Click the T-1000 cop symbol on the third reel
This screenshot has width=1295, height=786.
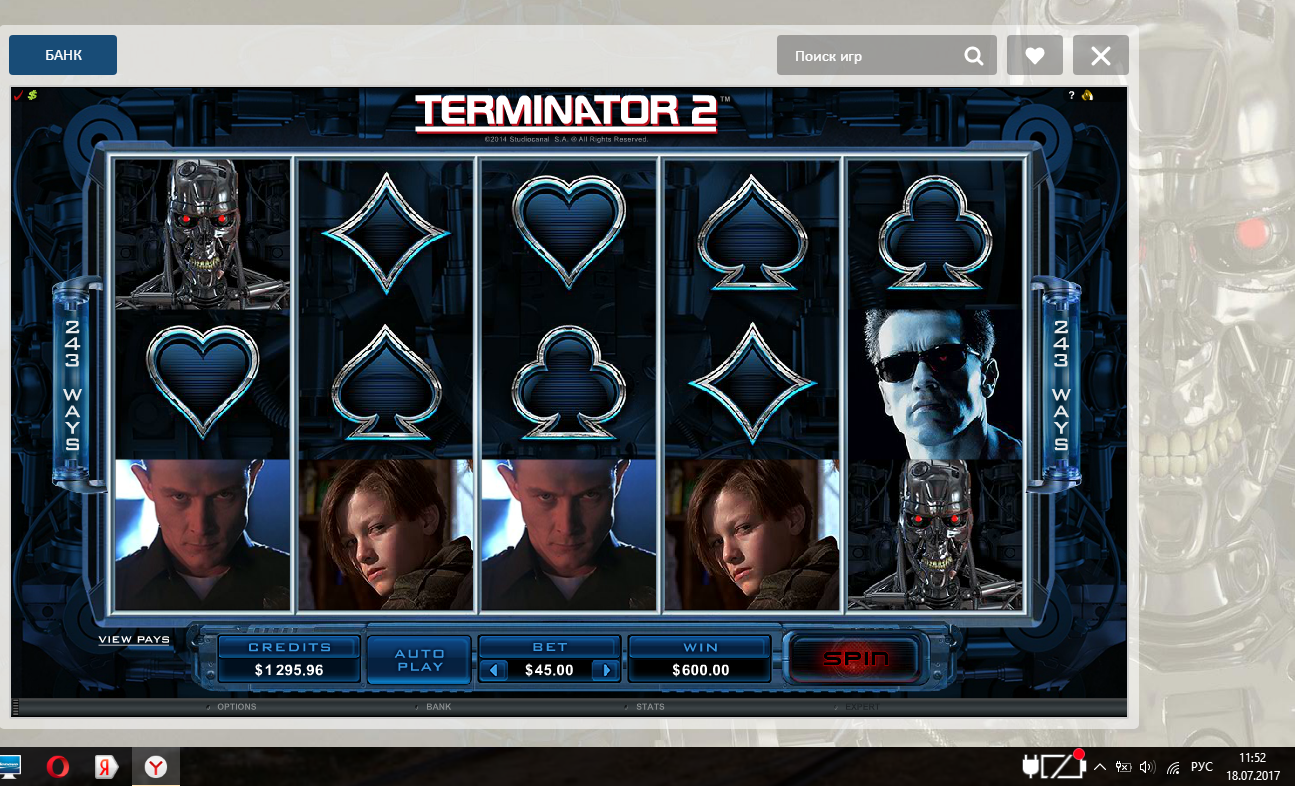click(x=568, y=534)
